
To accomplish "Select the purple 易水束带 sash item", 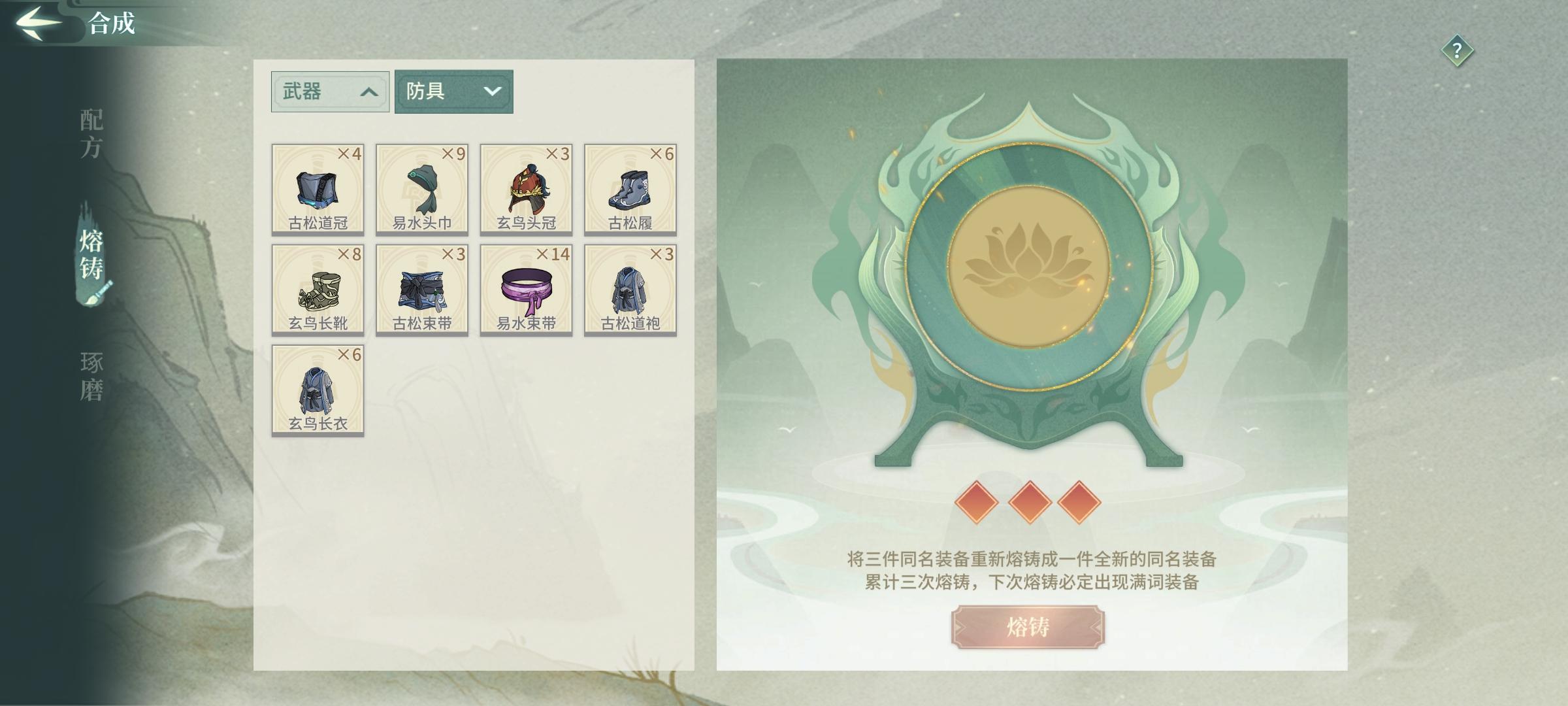I will click(526, 290).
